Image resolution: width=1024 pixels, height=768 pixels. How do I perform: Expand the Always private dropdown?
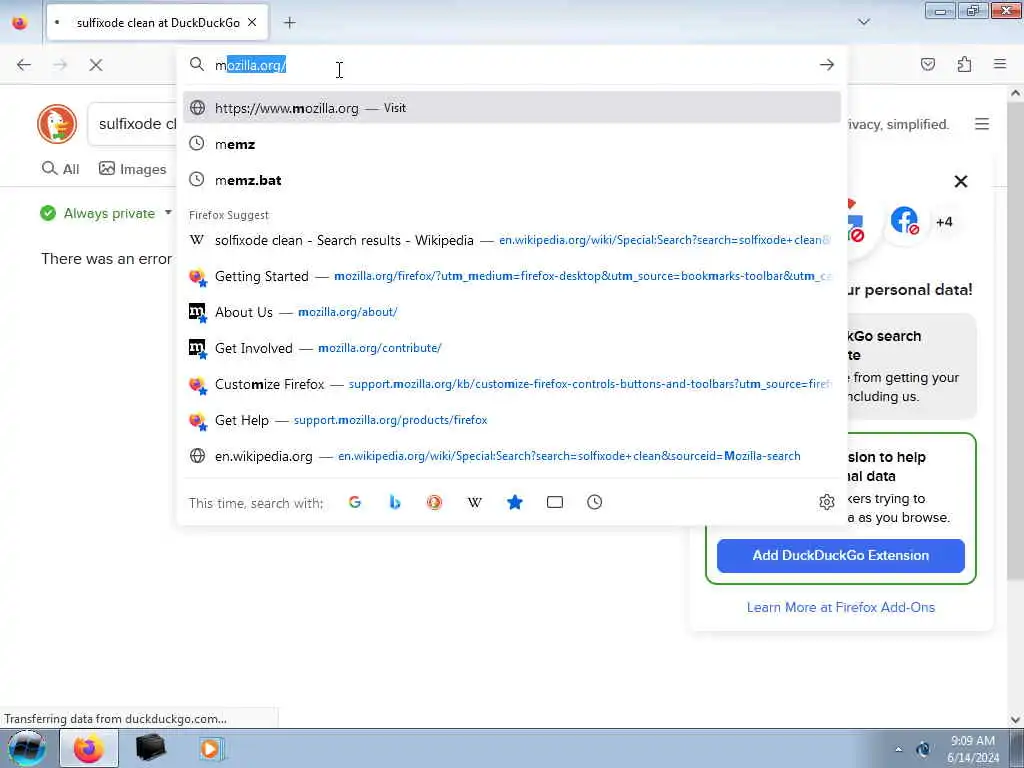point(106,214)
